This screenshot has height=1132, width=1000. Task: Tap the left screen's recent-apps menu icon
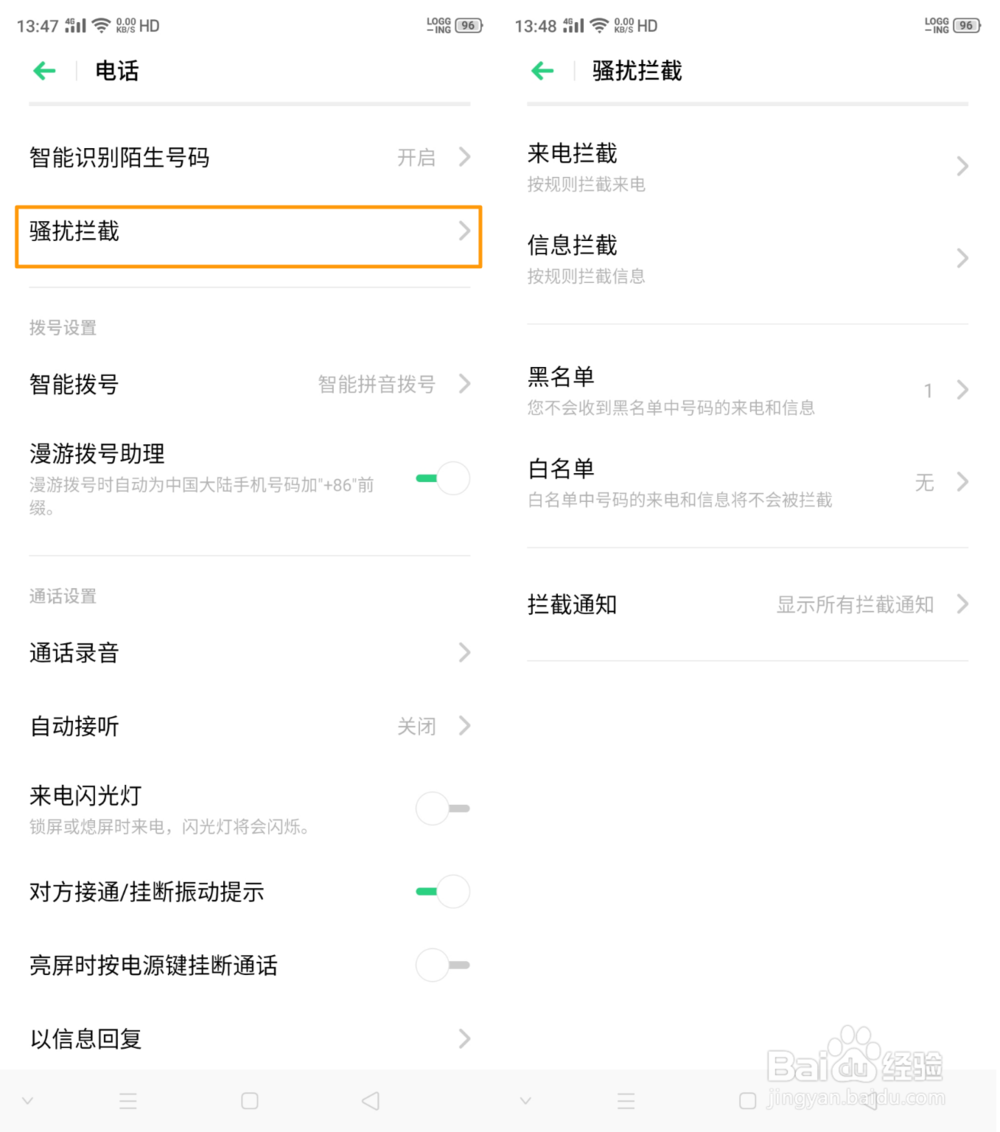tap(128, 1101)
